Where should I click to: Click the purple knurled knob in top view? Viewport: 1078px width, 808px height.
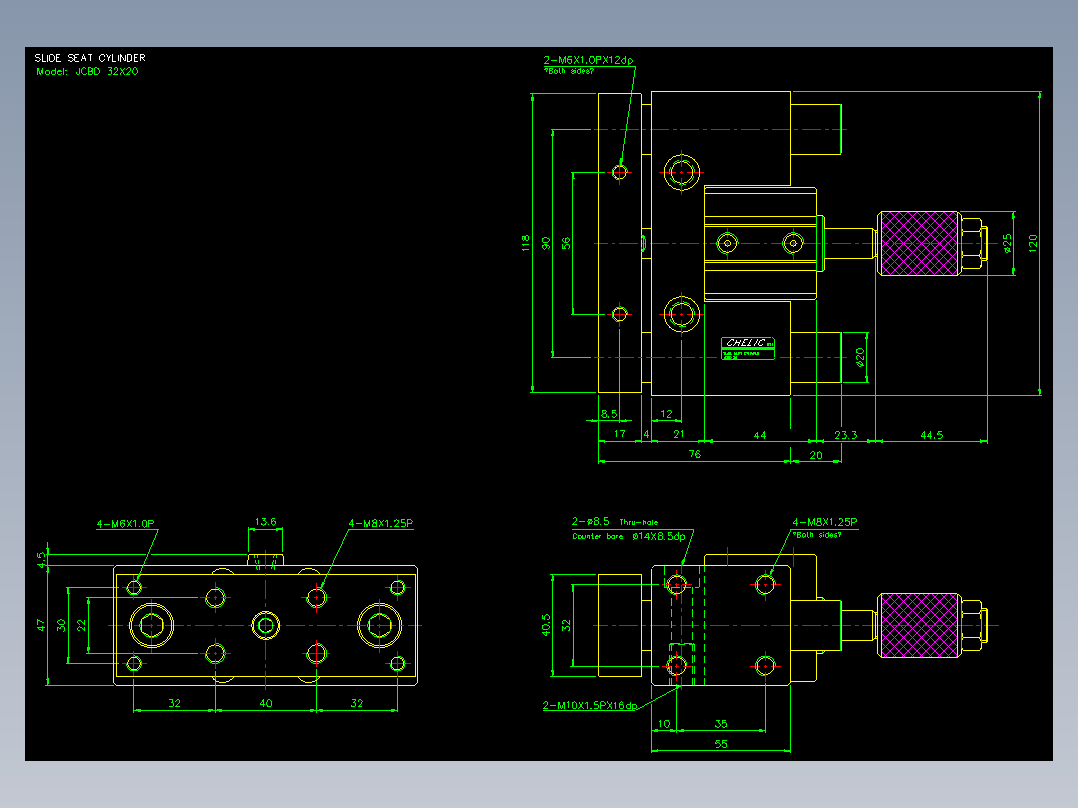point(919,243)
